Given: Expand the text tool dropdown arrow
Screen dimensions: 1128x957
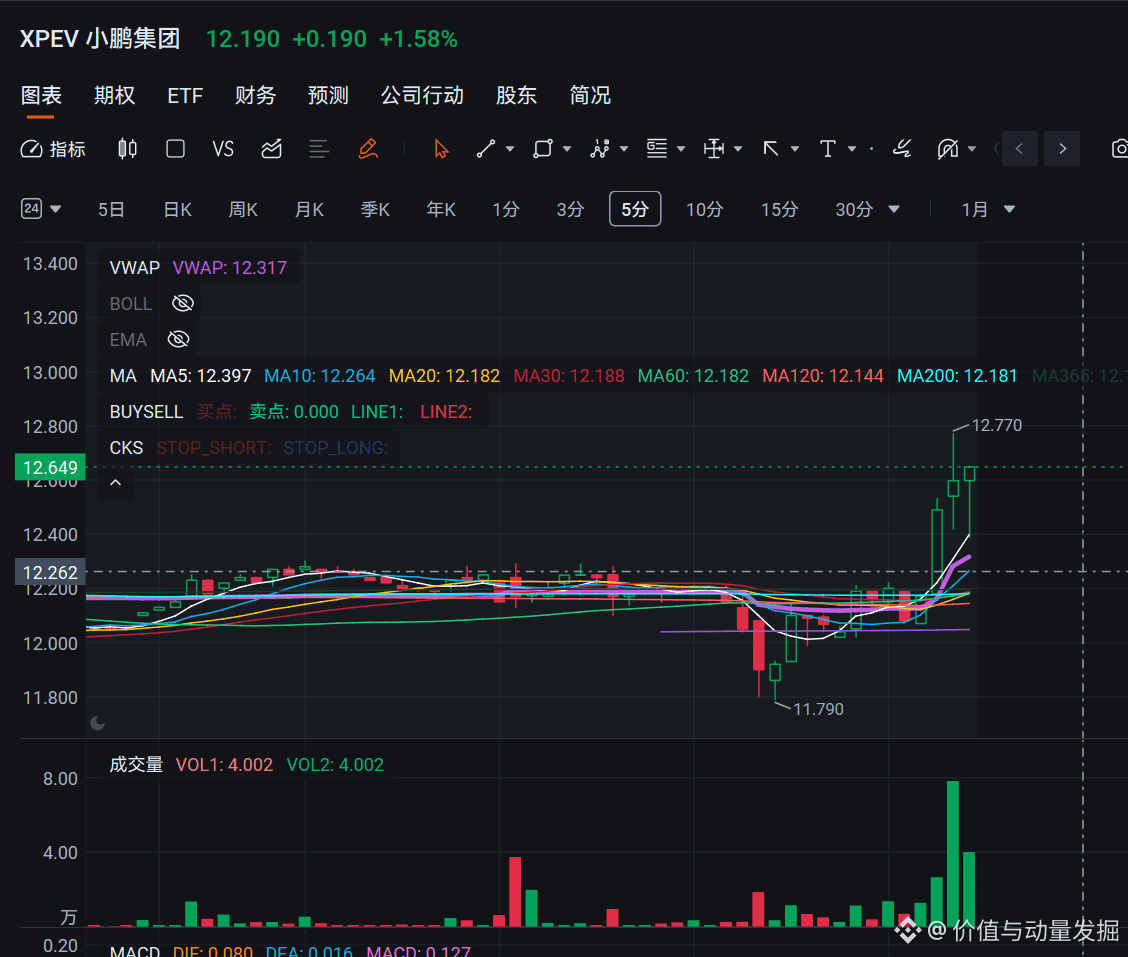Looking at the screenshot, I should tap(852, 149).
